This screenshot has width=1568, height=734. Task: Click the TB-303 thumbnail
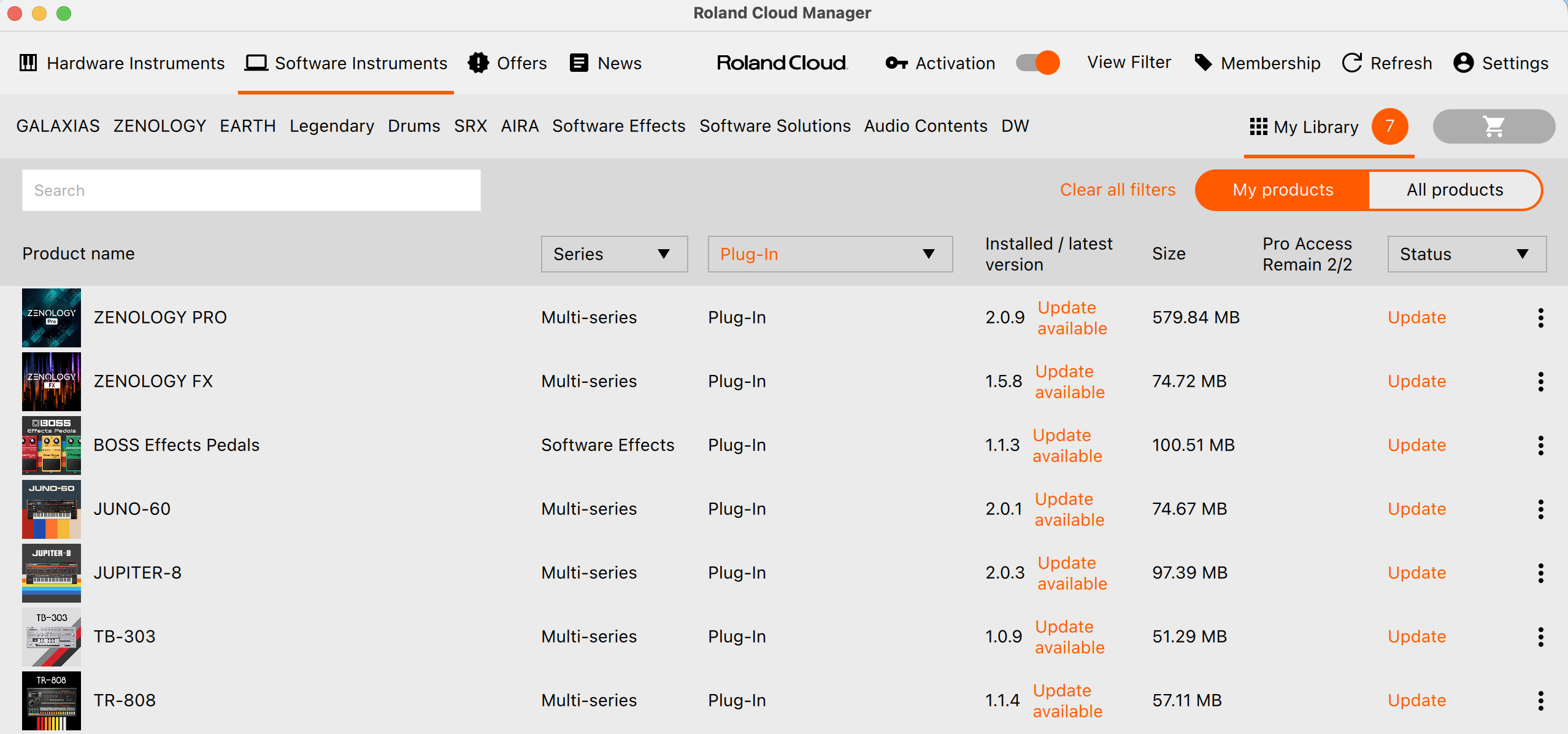52,637
